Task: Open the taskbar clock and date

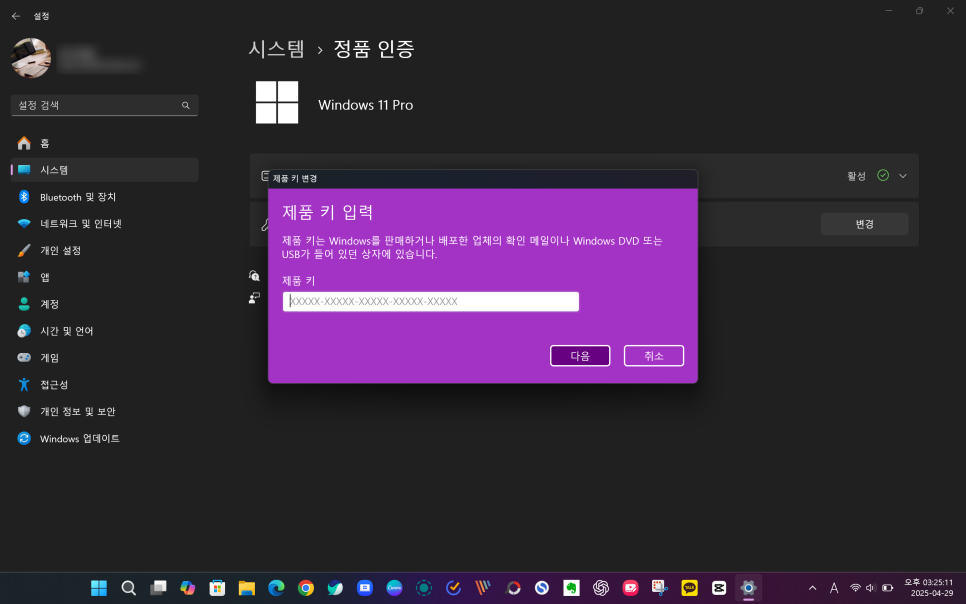Action: [x=928, y=588]
